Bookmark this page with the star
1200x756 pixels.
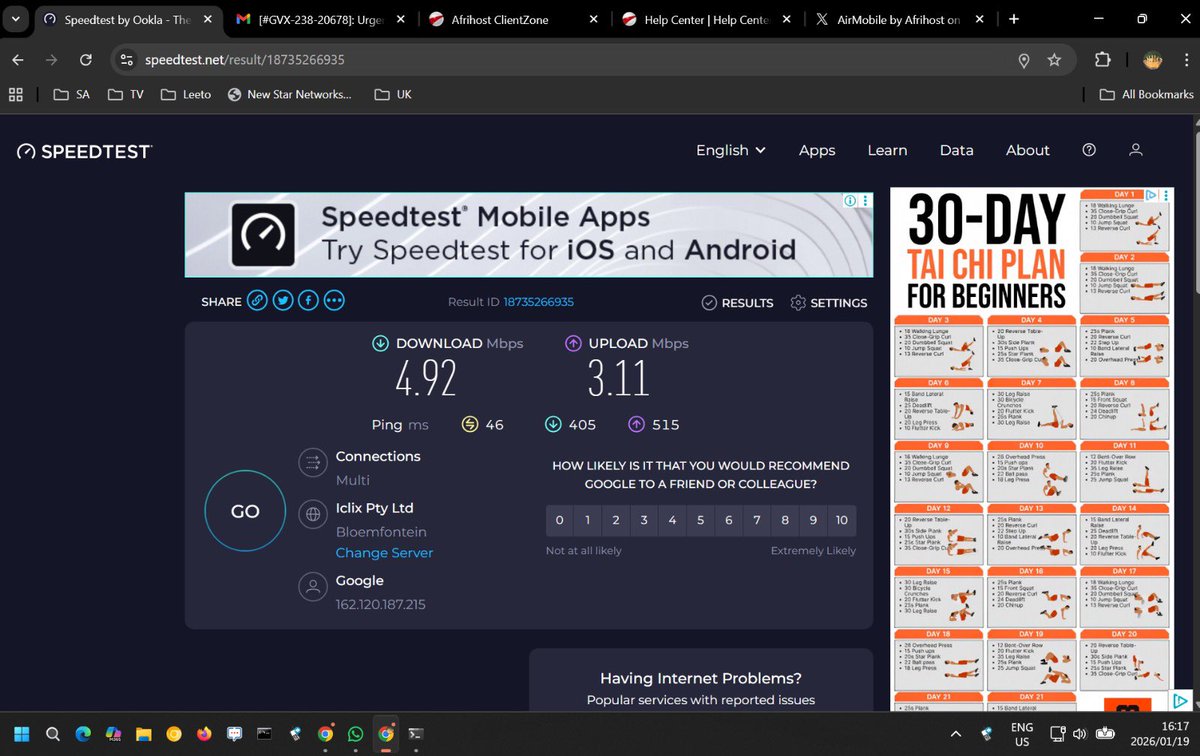[x=1054, y=60]
